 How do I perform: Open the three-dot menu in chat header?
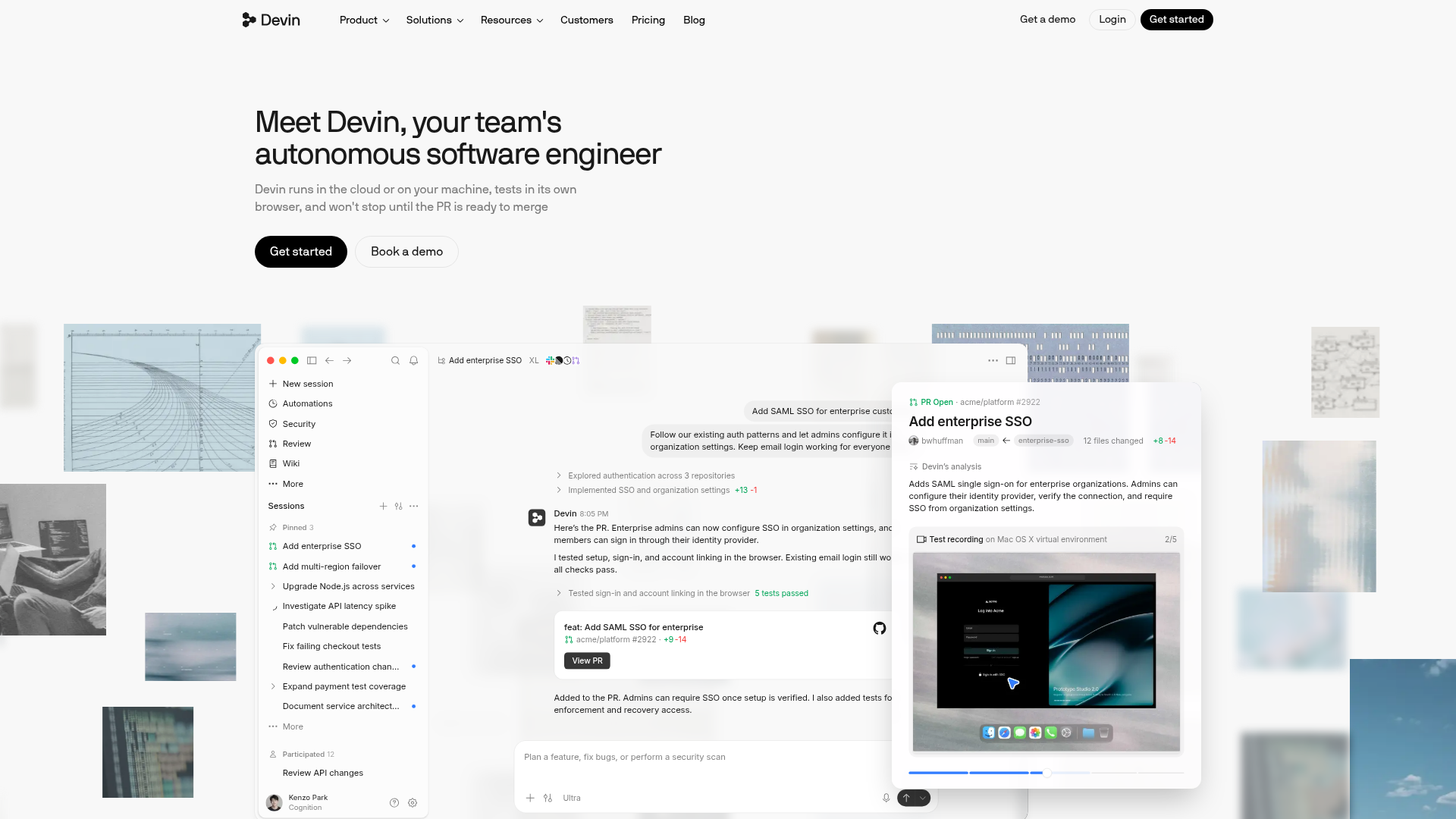click(993, 361)
